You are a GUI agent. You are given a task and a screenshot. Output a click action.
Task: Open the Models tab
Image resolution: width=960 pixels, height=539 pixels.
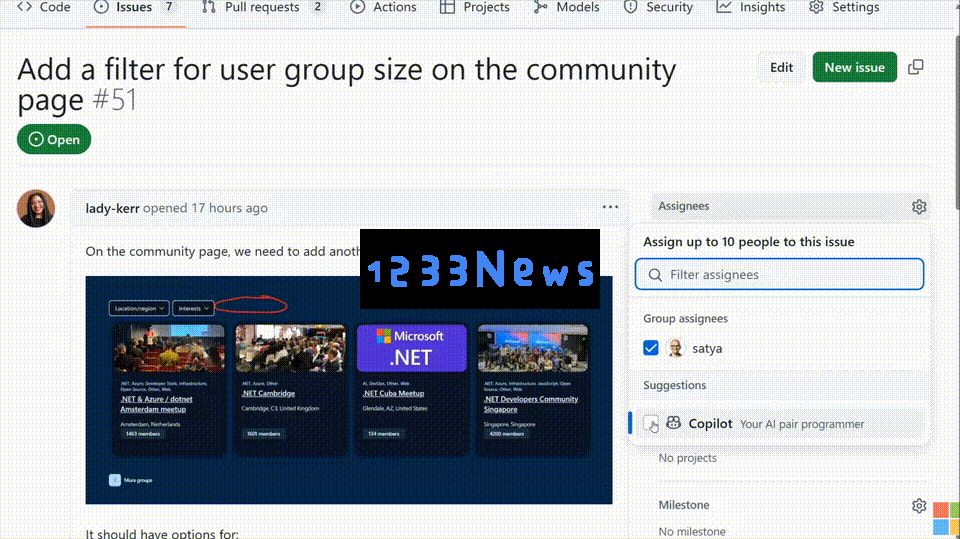tap(566, 7)
